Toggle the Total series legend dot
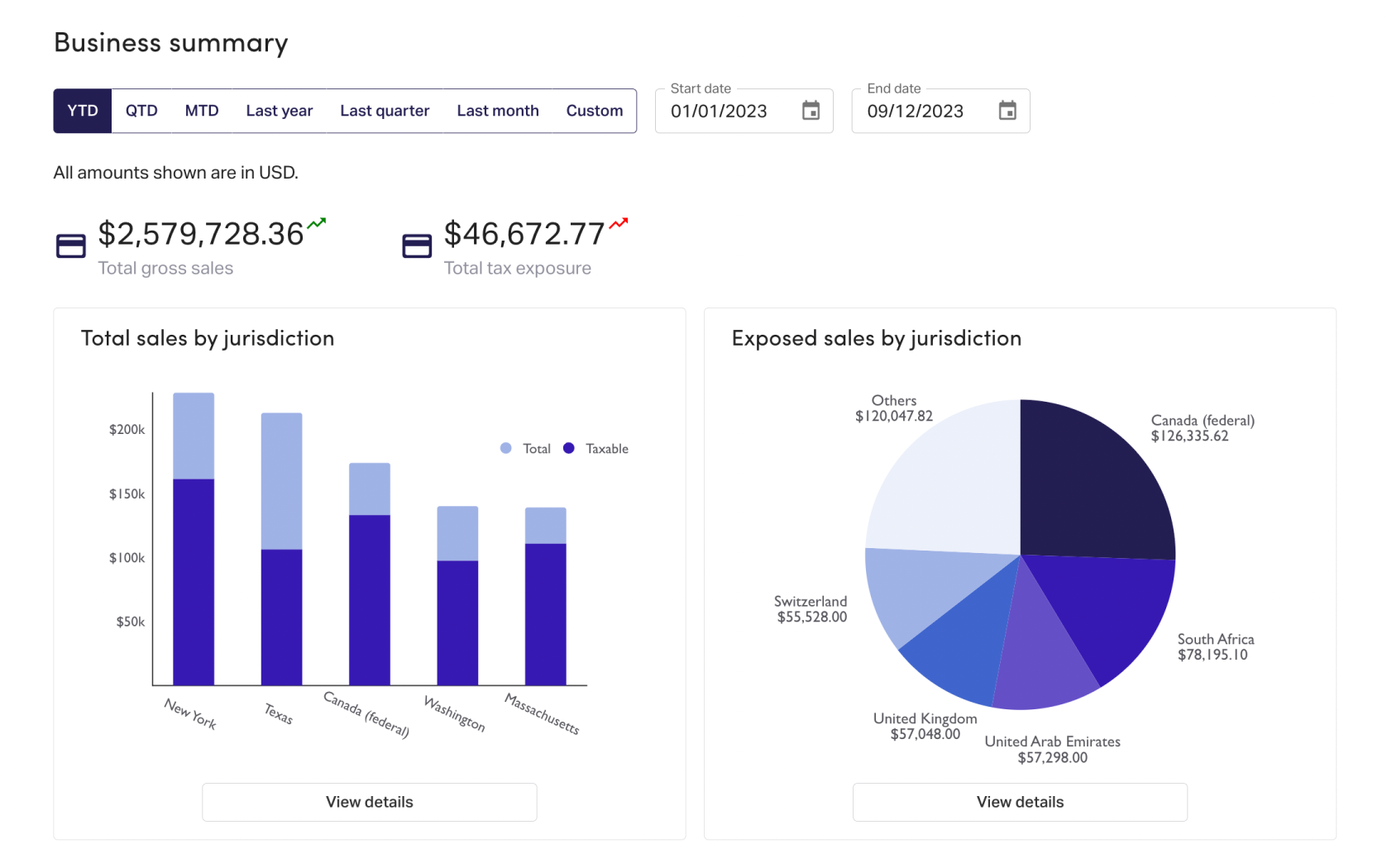The height and width of the screenshot is (868, 1387). coord(506,448)
